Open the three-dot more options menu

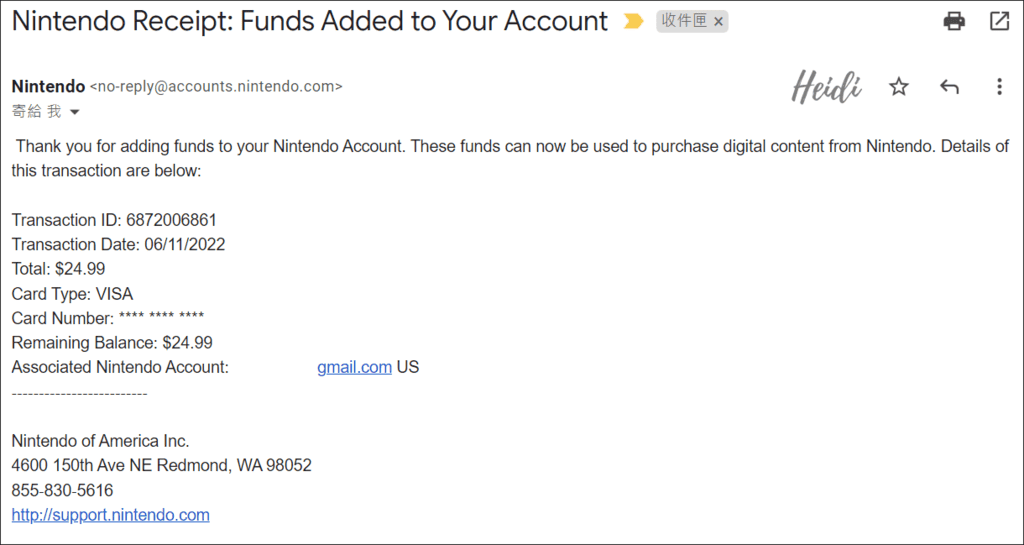[999, 87]
